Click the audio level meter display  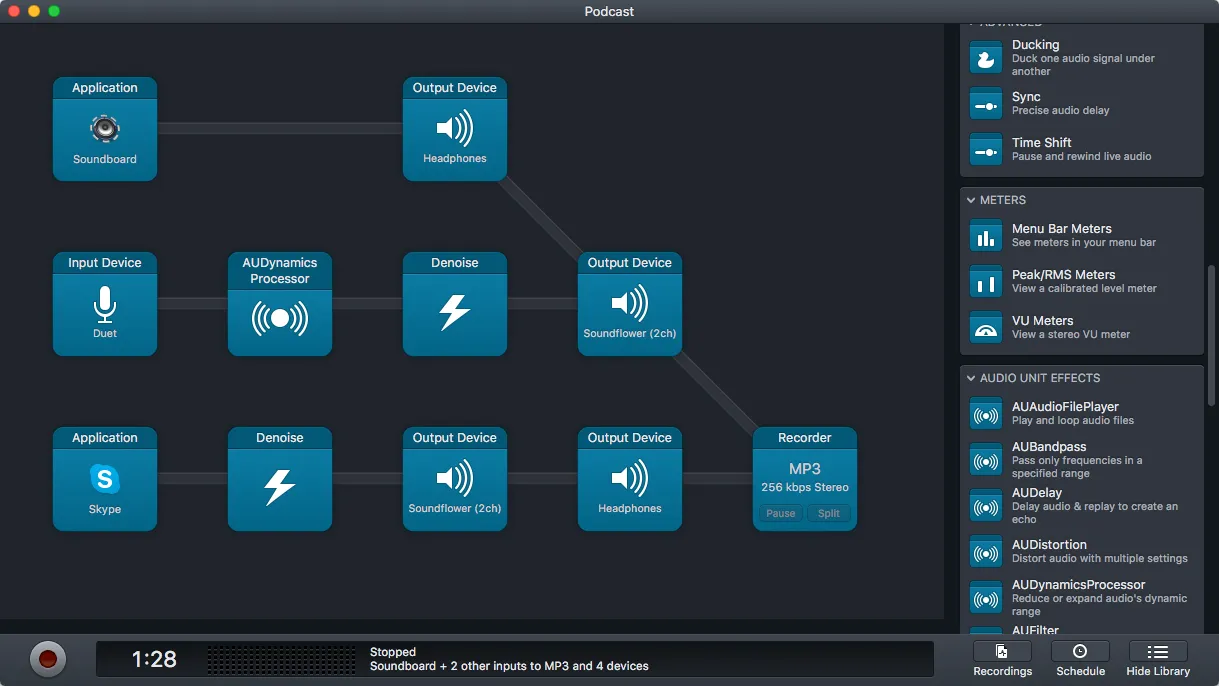pyautogui.click(x=281, y=660)
